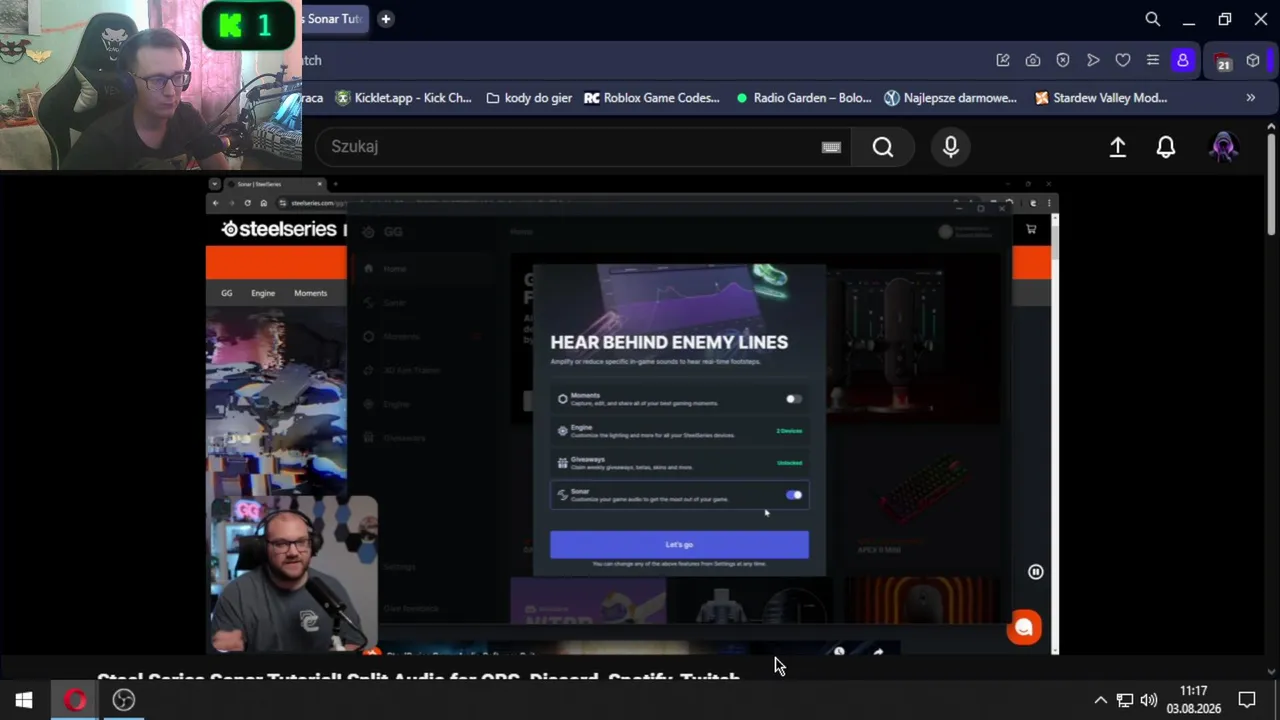The width and height of the screenshot is (1280, 720).
Task: Open the easy setup sliders icon
Action: click(1153, 60)
